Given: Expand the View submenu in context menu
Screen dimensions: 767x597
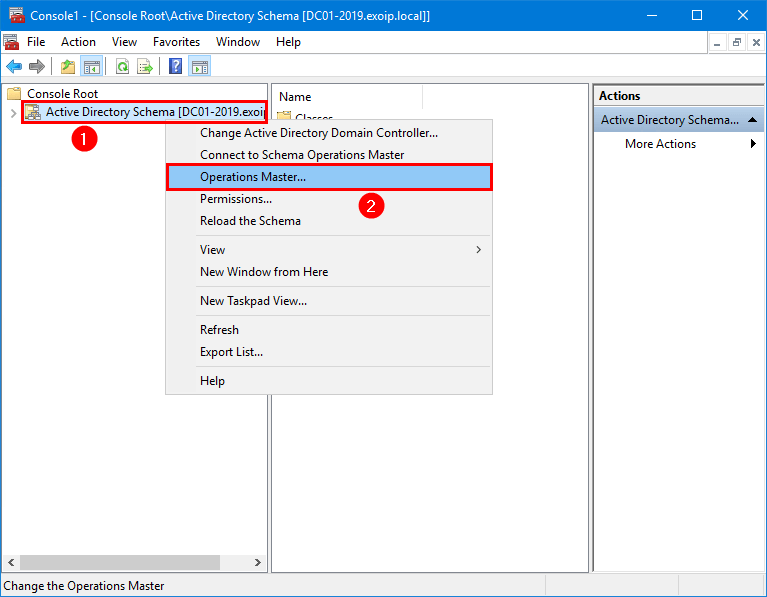Looking at the screenshot, I should tap(329, 250).
